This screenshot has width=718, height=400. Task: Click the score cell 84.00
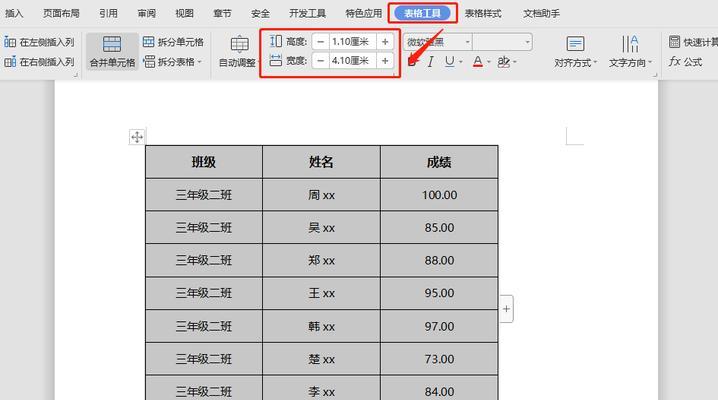[x=439, y=389]
